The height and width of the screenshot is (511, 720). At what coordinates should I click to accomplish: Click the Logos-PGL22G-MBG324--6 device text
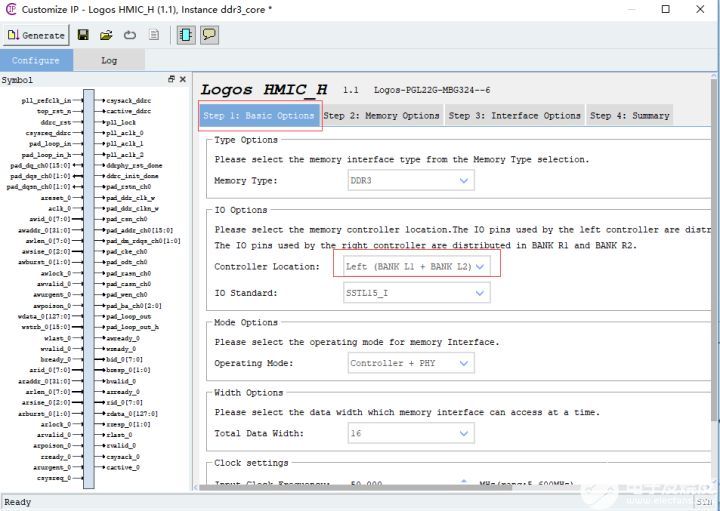point(432,90)
